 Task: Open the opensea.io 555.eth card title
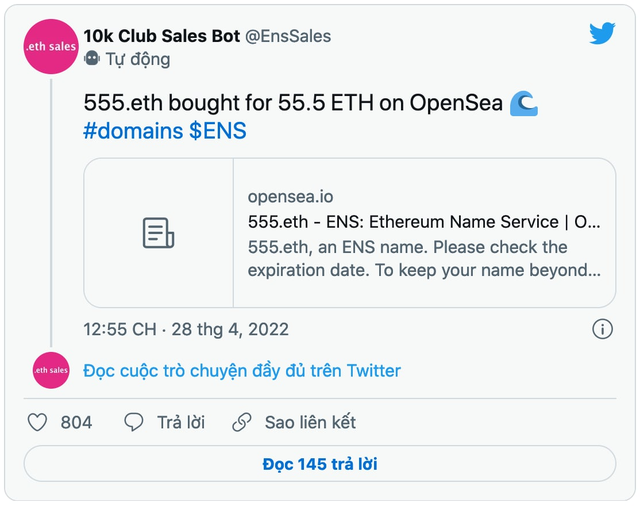[x=424, y=222]
